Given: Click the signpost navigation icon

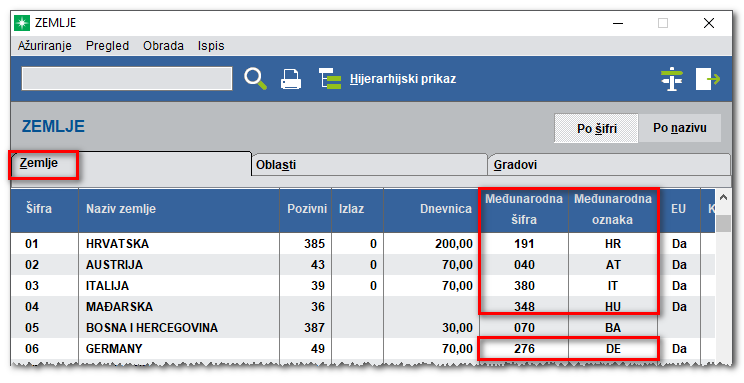Looking at the screenshot, I should (x=672, y=79).
